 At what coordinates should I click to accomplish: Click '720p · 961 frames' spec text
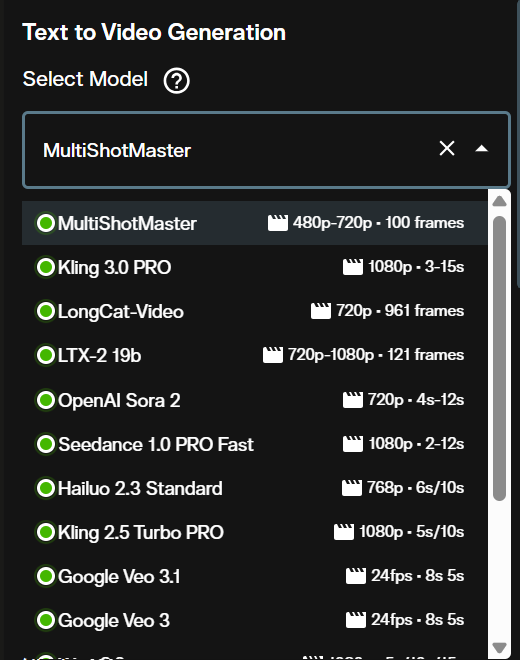click(x=400, y=311)
